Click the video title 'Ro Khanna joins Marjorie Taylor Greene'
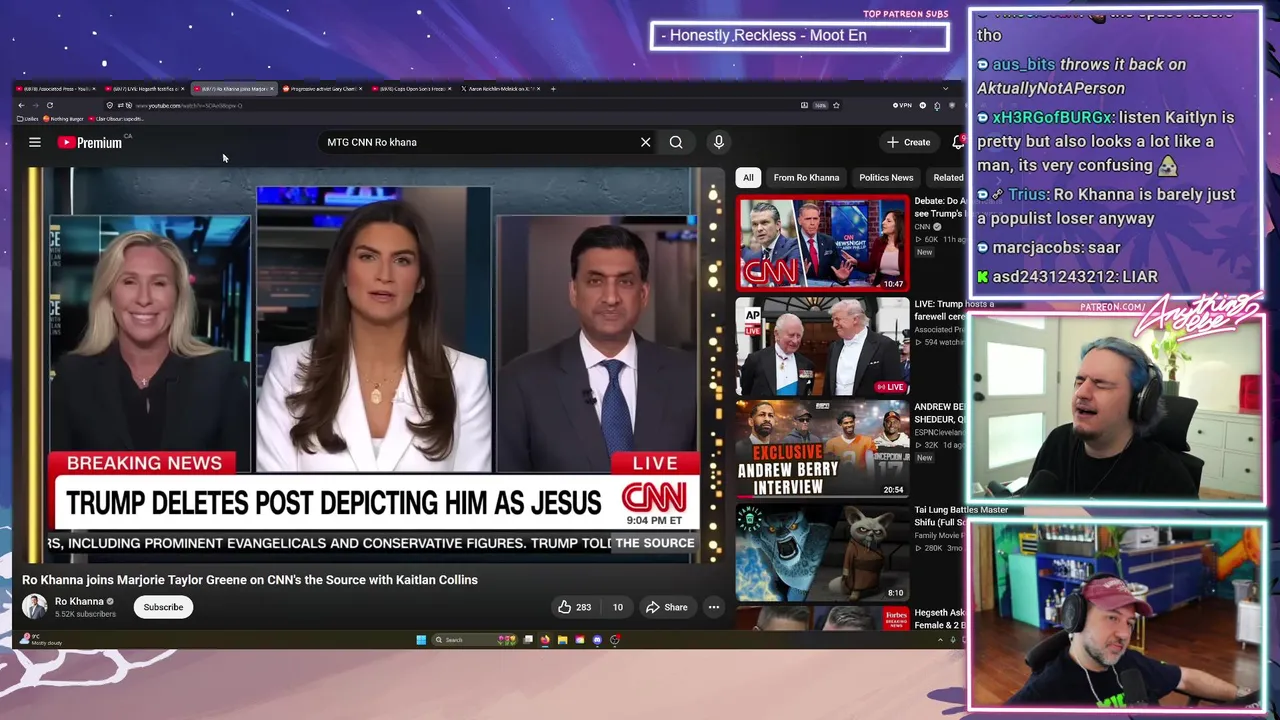 click(250, 580)
